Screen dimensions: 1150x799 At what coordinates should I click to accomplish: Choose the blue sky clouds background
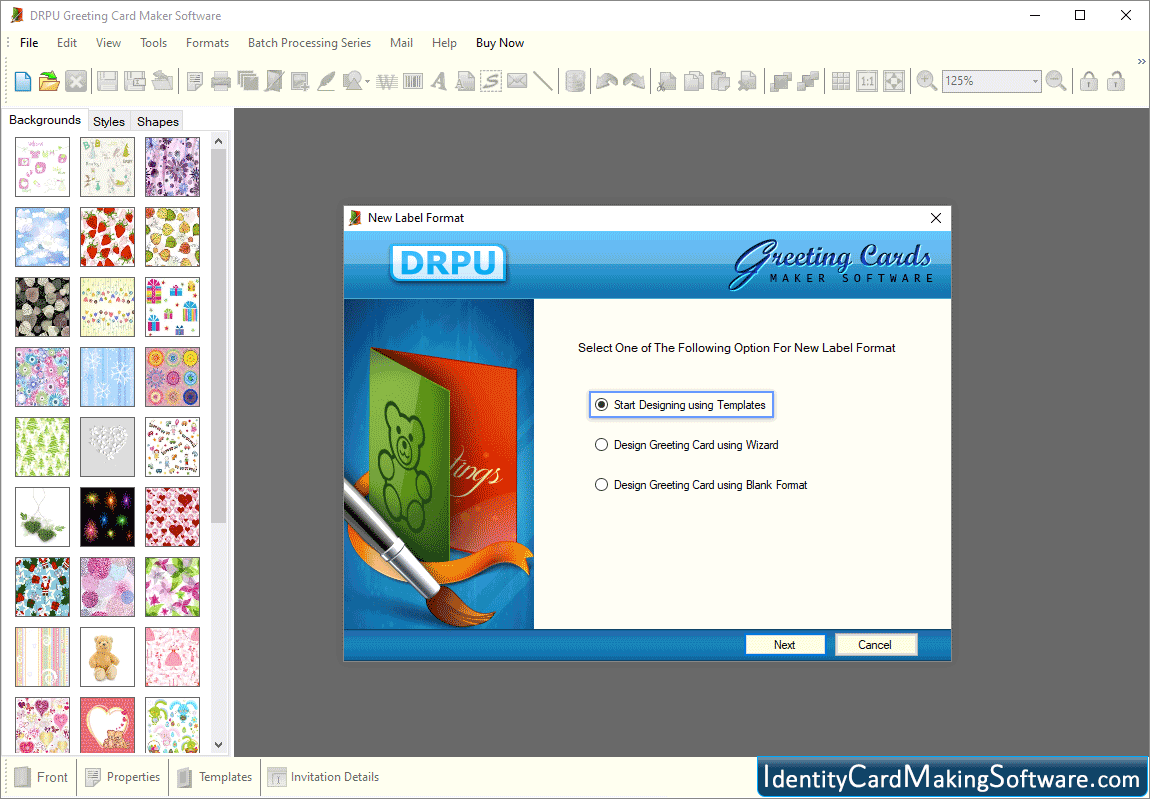click(x=43, y=237)
